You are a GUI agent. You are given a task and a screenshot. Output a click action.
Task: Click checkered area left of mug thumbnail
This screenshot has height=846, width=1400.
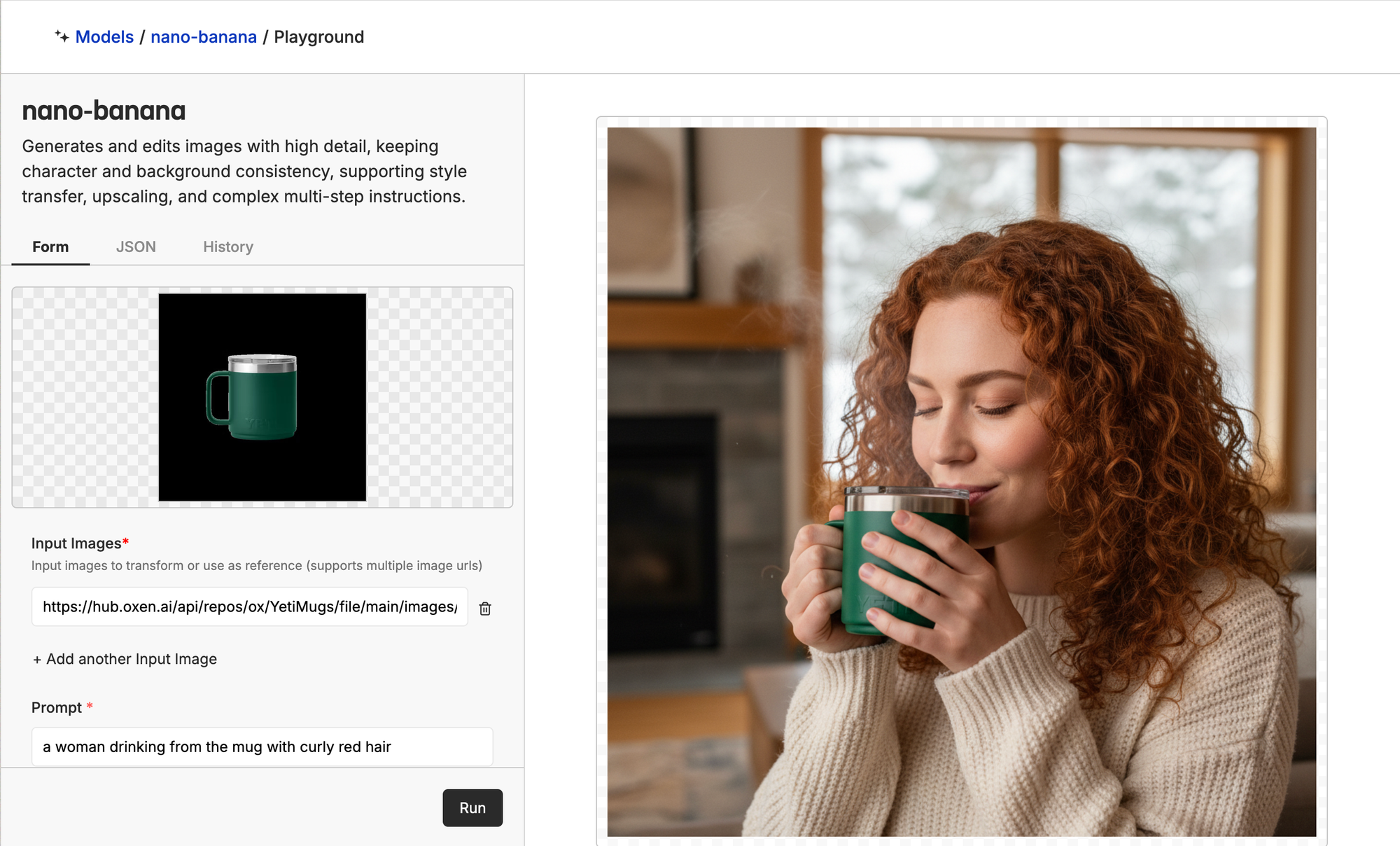pyautogui.click(x=84, y=397)
